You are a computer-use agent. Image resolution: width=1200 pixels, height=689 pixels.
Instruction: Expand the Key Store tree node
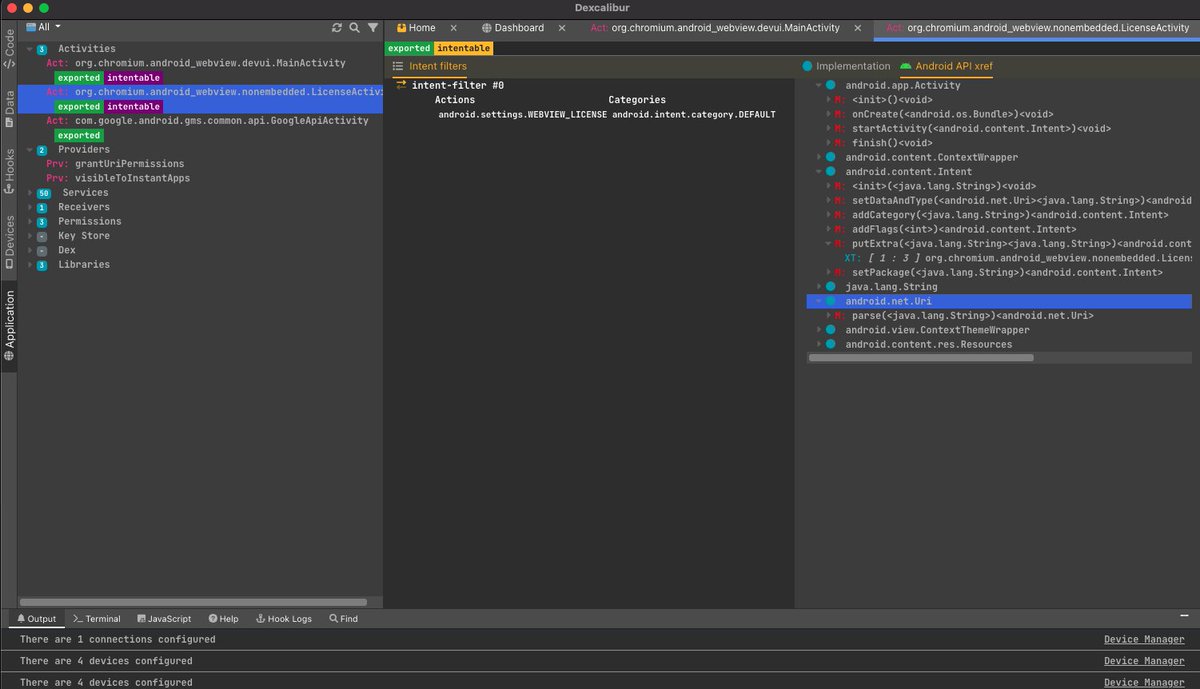pyautogui.click(x=30, y=236)
